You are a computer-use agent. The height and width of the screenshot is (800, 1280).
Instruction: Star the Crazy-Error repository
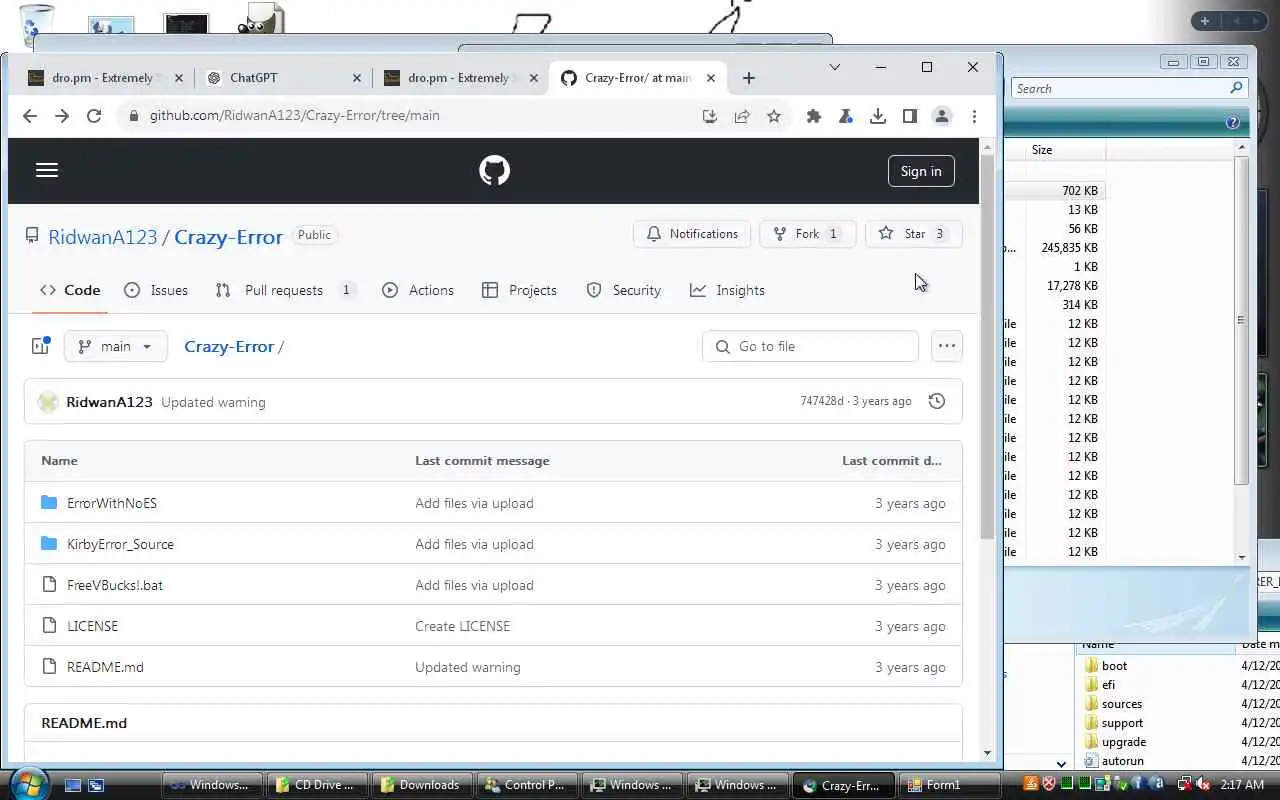(x=913, y=234)
